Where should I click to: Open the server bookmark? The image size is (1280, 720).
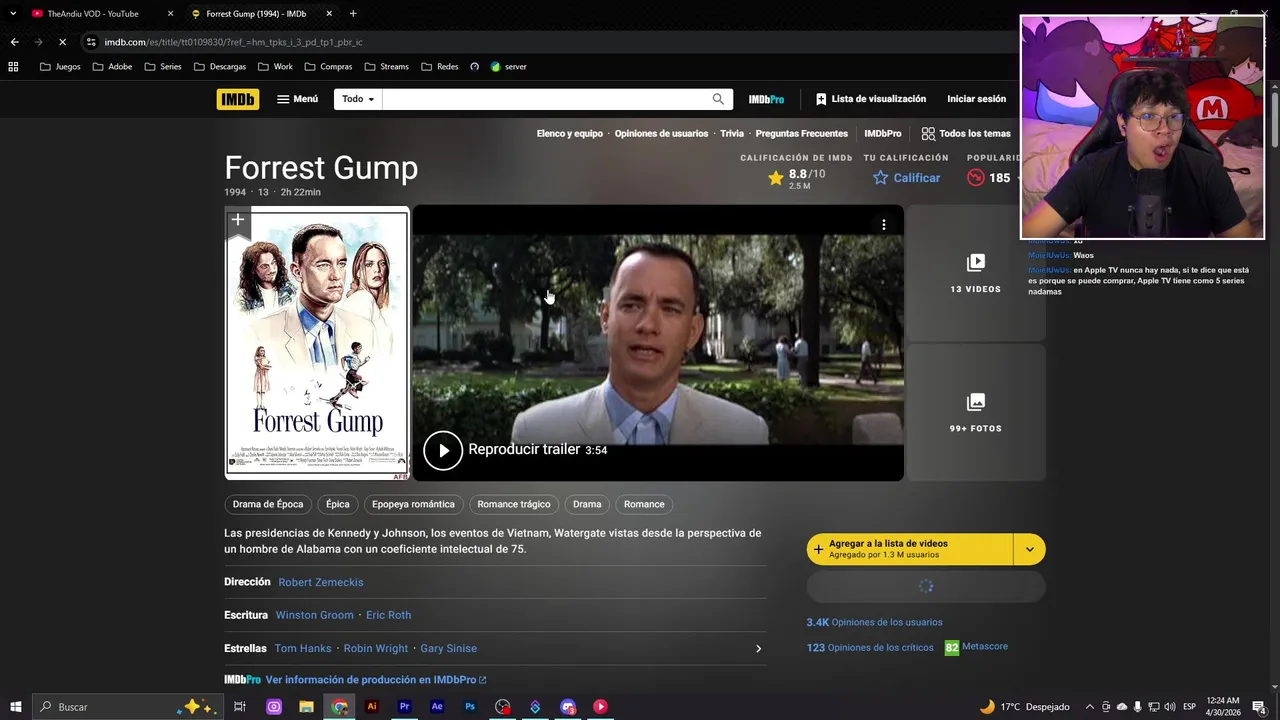coord(508,67)
